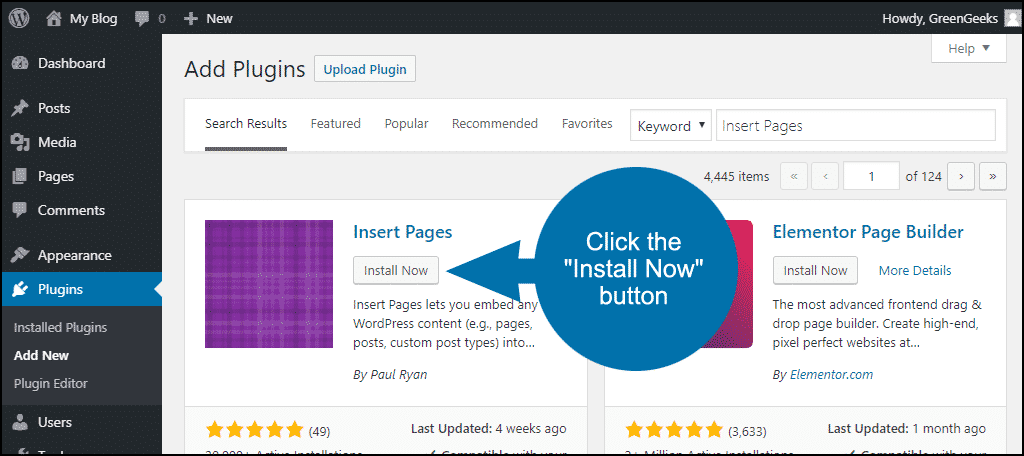Go to previous results page
The image size is (1024, 456).
(x=825, y=176)
